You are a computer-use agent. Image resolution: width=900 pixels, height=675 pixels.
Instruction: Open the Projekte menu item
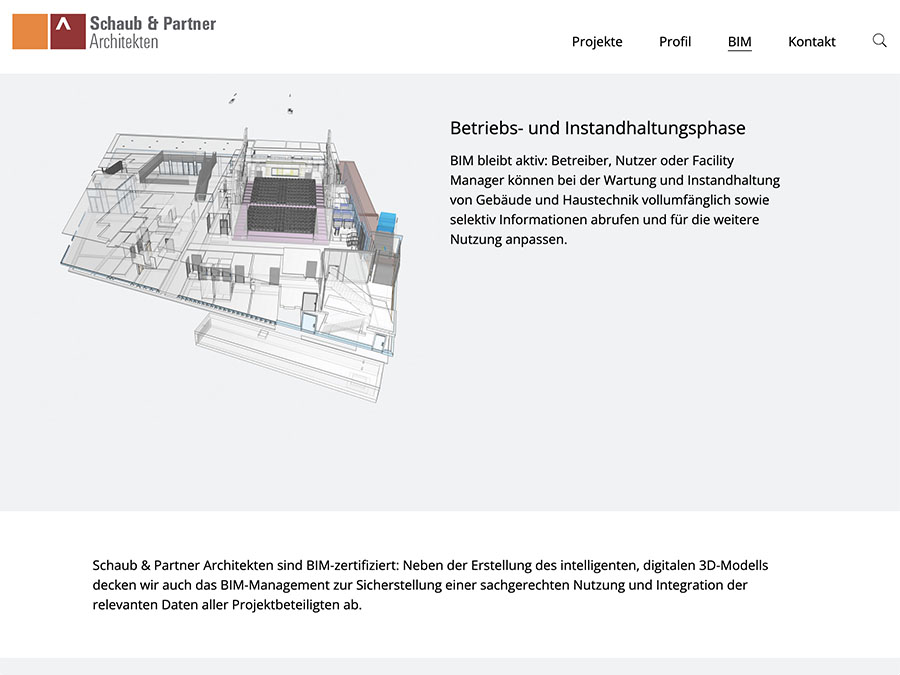tap(597, 42)
